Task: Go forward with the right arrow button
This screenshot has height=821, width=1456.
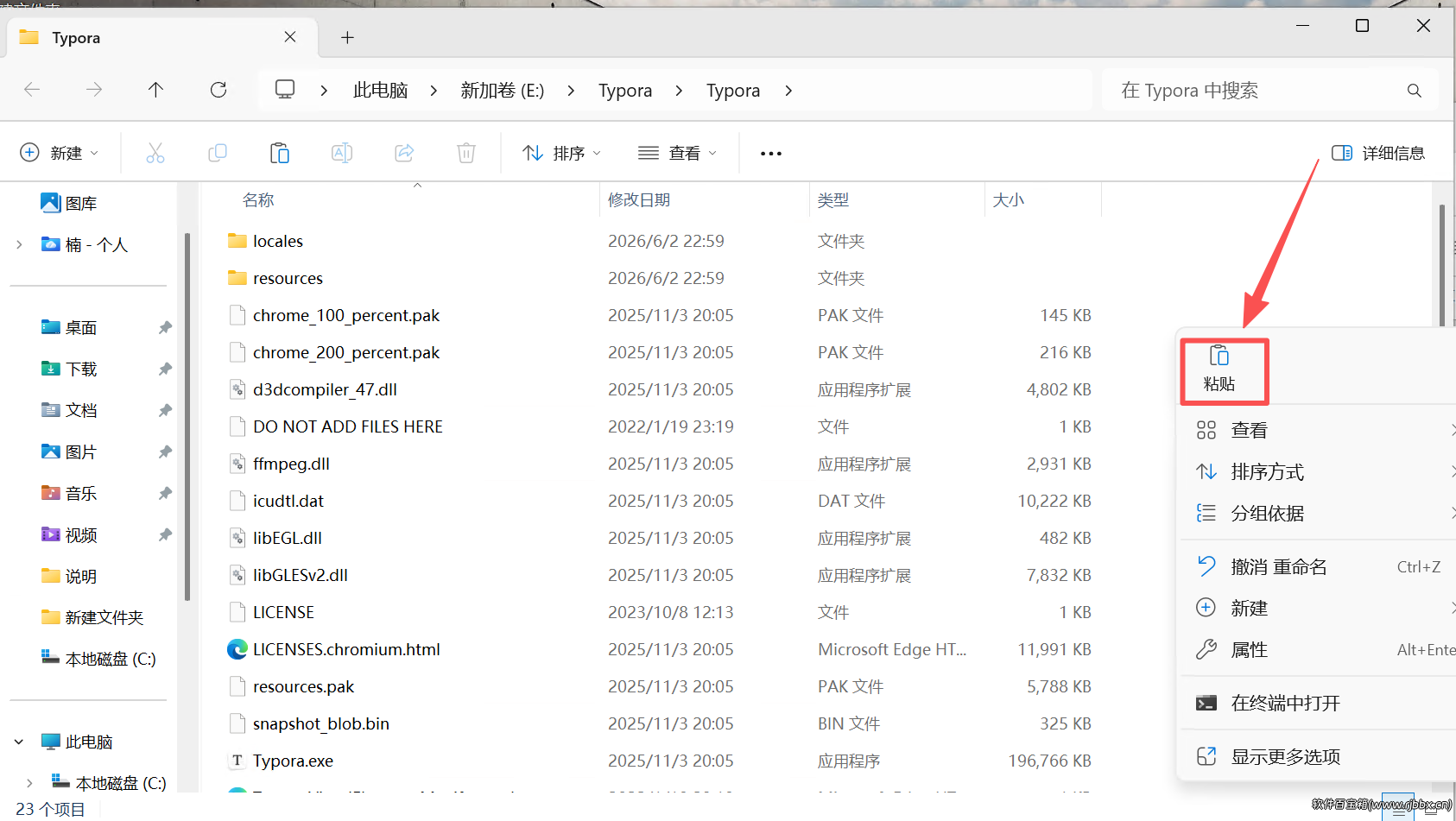Action: pyautogui.click(x=94, y=90)
